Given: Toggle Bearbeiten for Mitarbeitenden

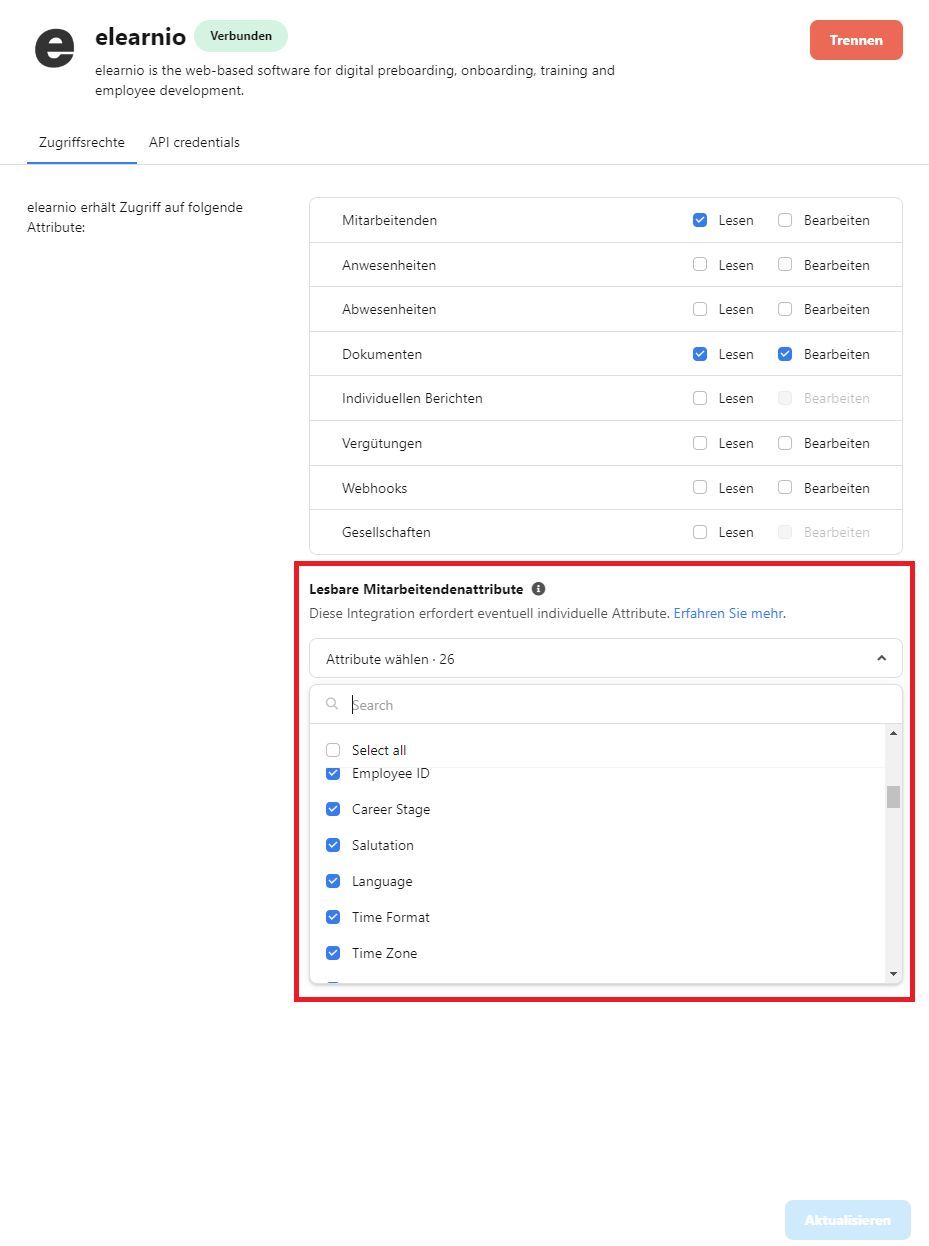Looking at the screenshot, I should click(785, 220).
